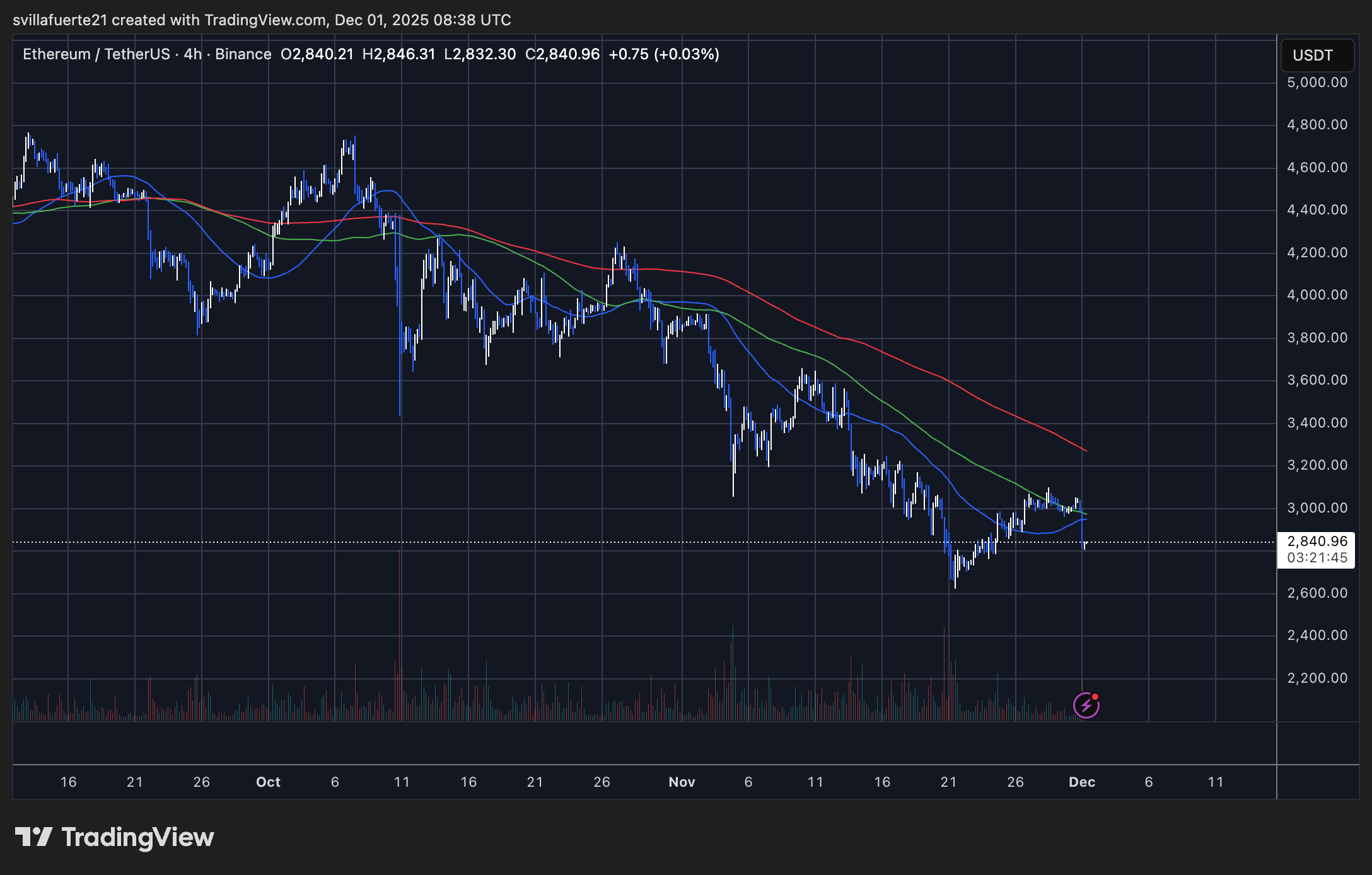Click the open value O2,840.21 in the legend
Screen dimensions: 1372x875
point(318,54)
